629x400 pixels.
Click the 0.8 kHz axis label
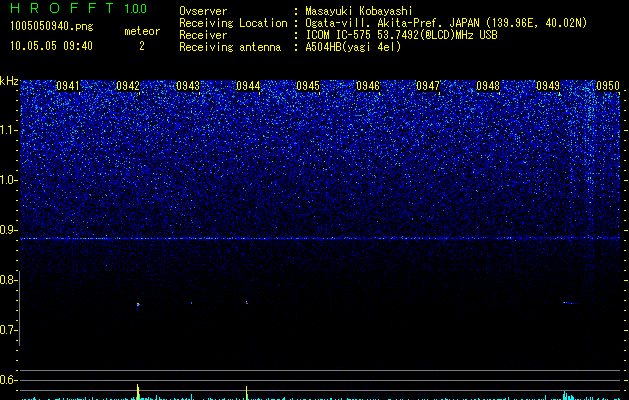(x=9, y=280)
